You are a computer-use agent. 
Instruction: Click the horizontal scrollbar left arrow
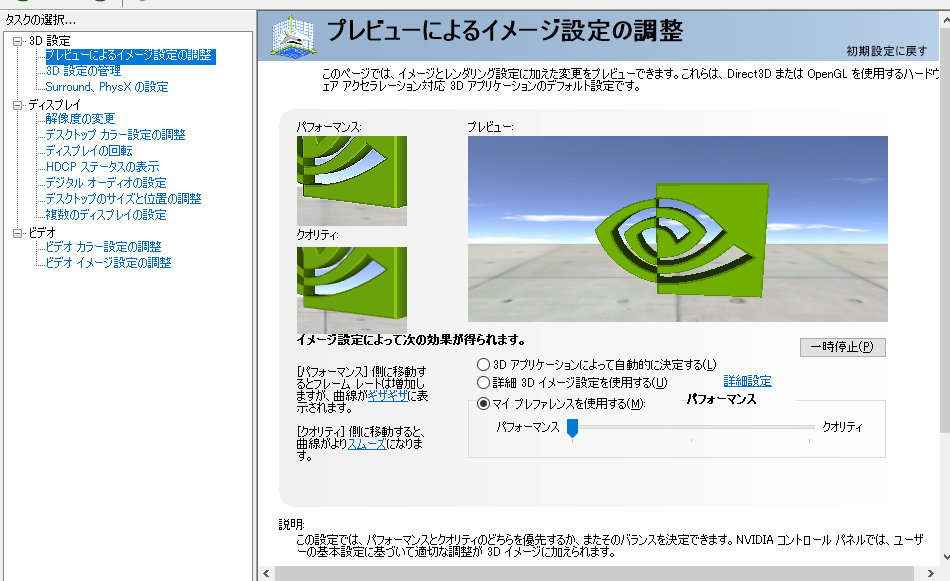pos(267,574)
